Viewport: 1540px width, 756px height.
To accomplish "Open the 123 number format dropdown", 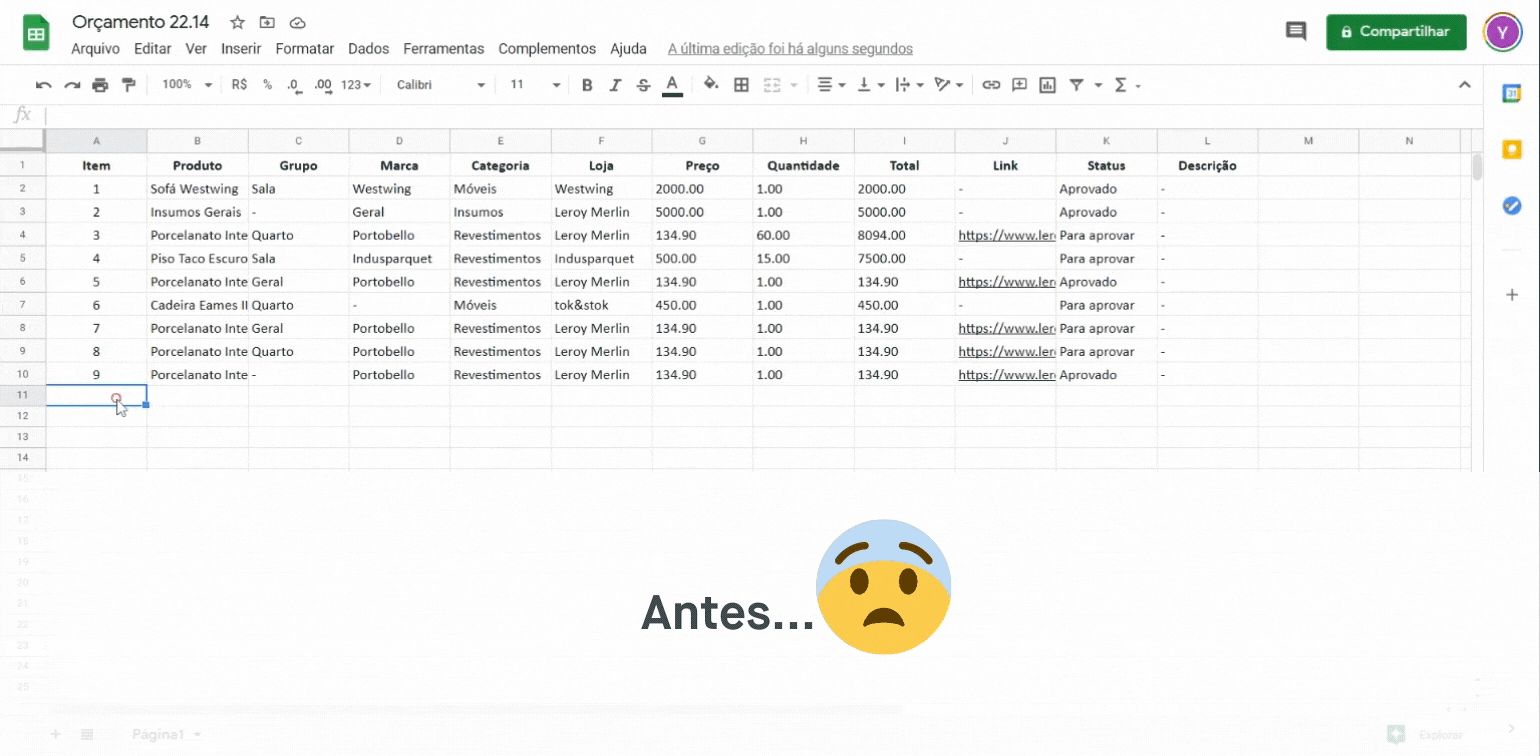I will (x=355, y=85).
